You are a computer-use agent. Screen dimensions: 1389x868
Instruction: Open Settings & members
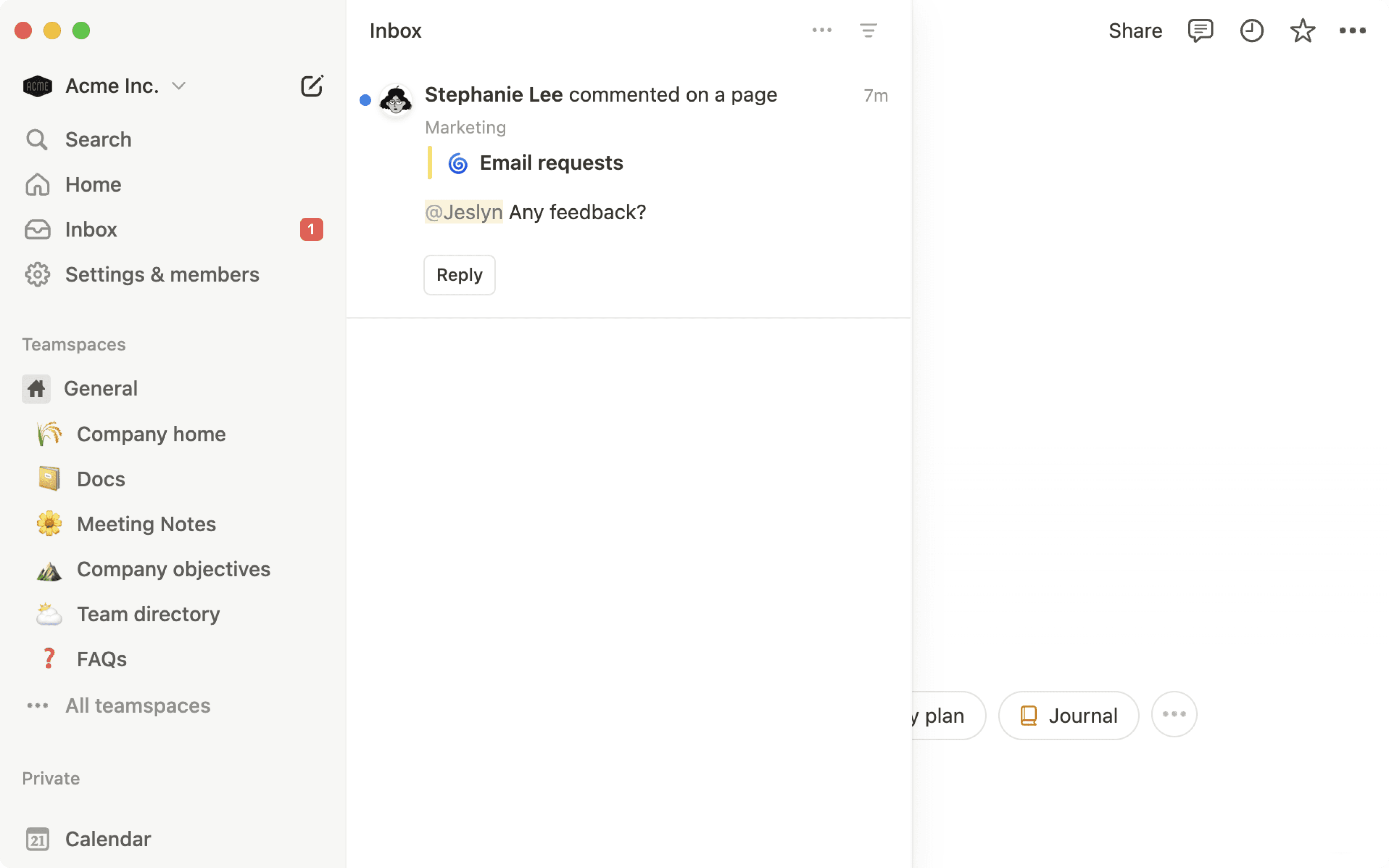(x=162, y=274)
